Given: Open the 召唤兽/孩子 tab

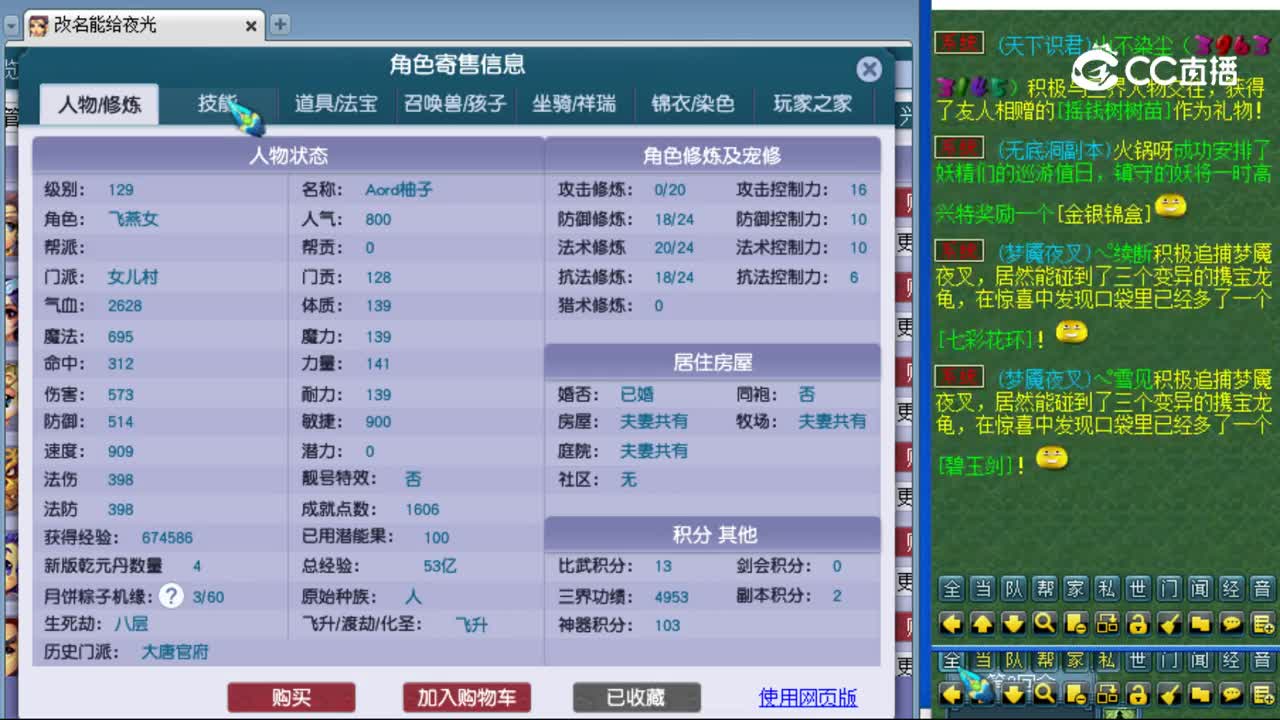Looking at the screenshot, I should (455, 103).
